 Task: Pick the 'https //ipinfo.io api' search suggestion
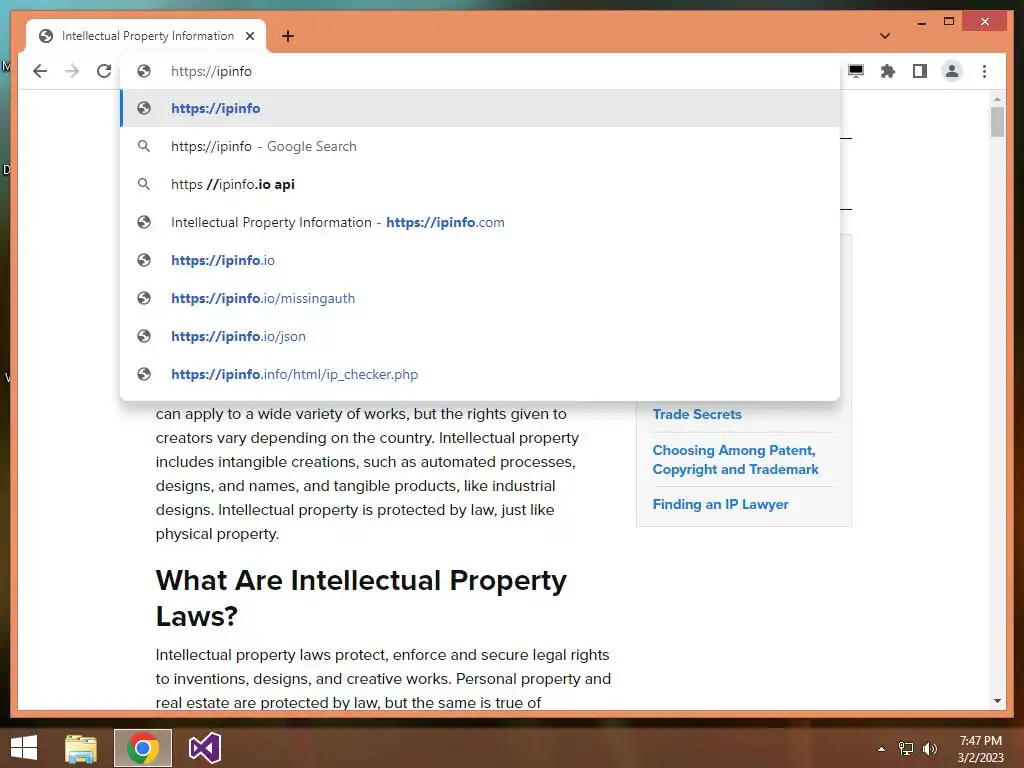point(480,184)
